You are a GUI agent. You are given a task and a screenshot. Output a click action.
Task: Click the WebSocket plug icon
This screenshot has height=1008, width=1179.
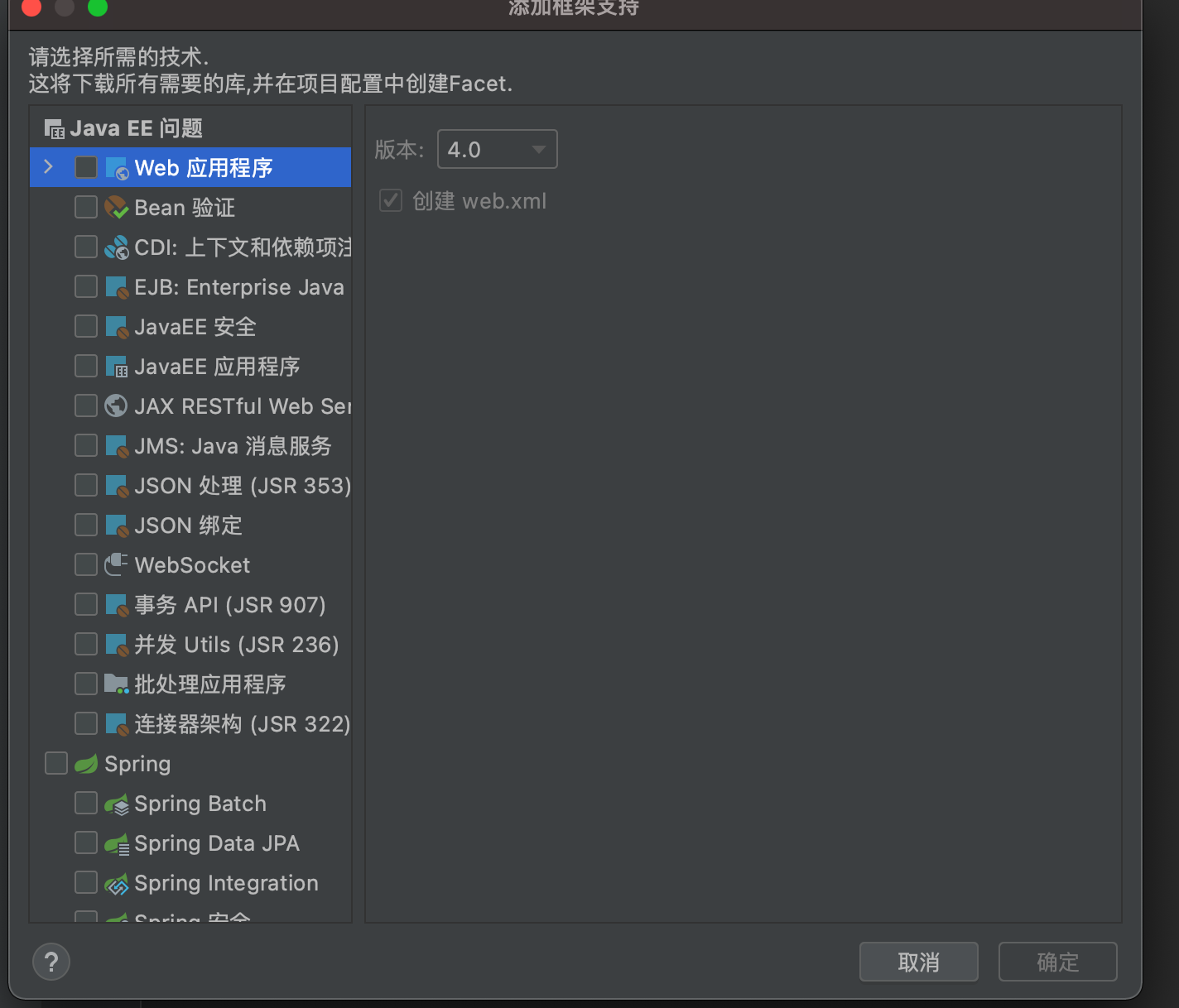pyautogui.click(x=116, y=564)
